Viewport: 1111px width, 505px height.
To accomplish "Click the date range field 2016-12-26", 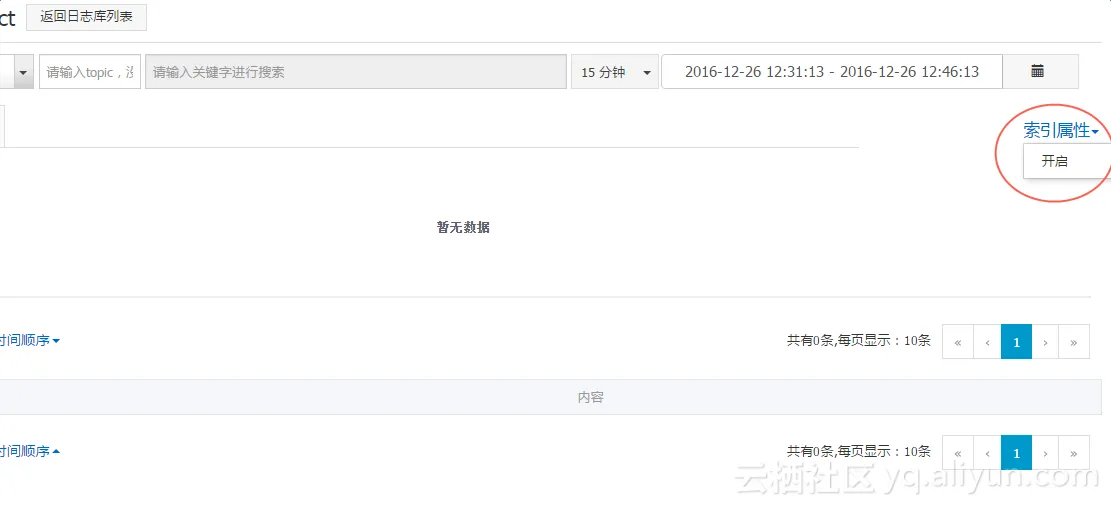I will click(832, 72).
